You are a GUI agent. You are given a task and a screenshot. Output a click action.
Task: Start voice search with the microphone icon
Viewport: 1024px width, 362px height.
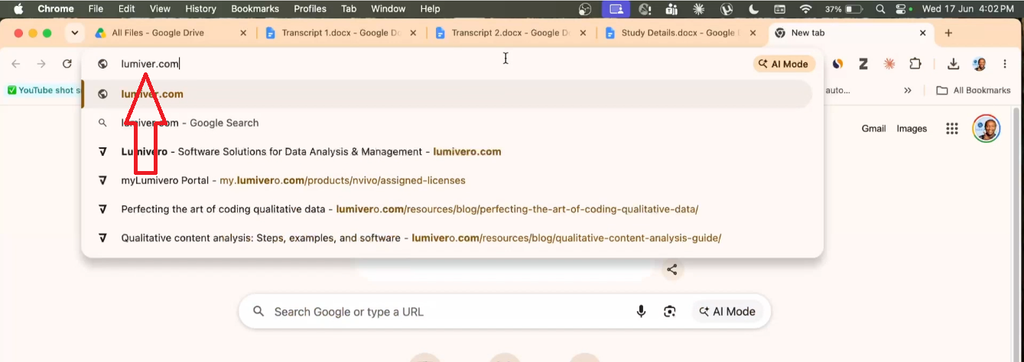pos(641,312)
